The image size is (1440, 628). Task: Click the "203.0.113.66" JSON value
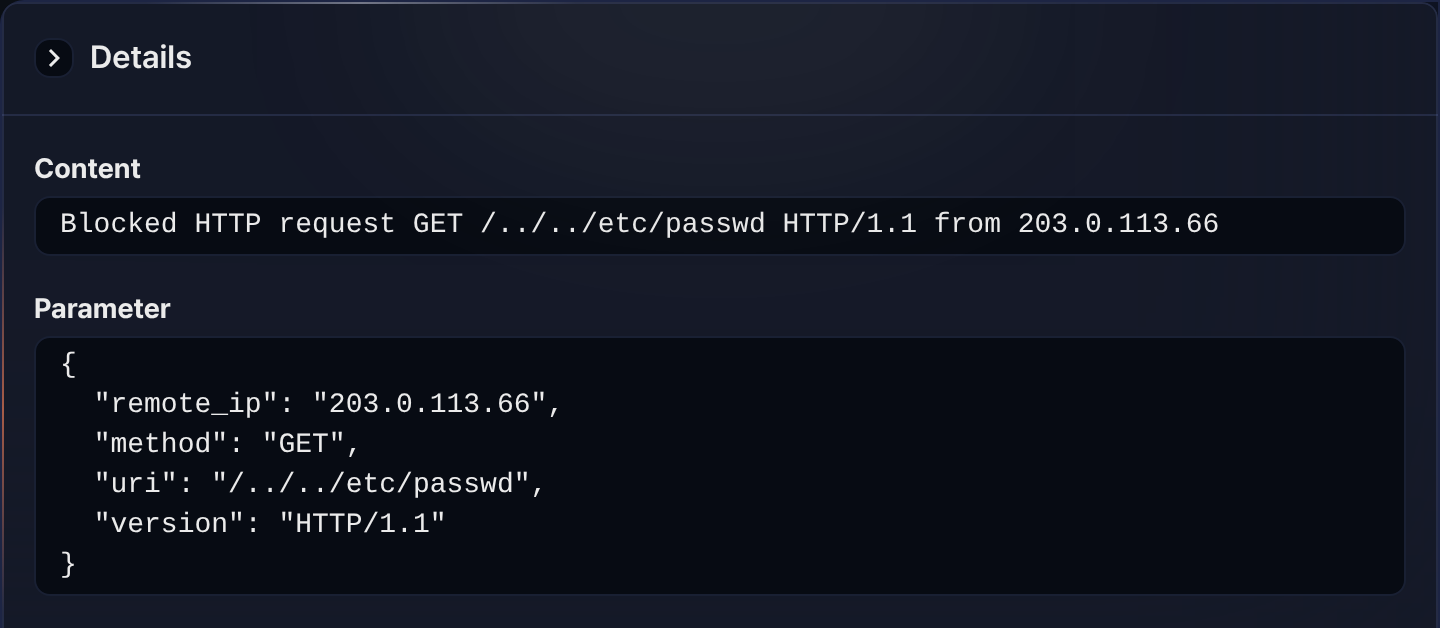click(x=430, y=404)
